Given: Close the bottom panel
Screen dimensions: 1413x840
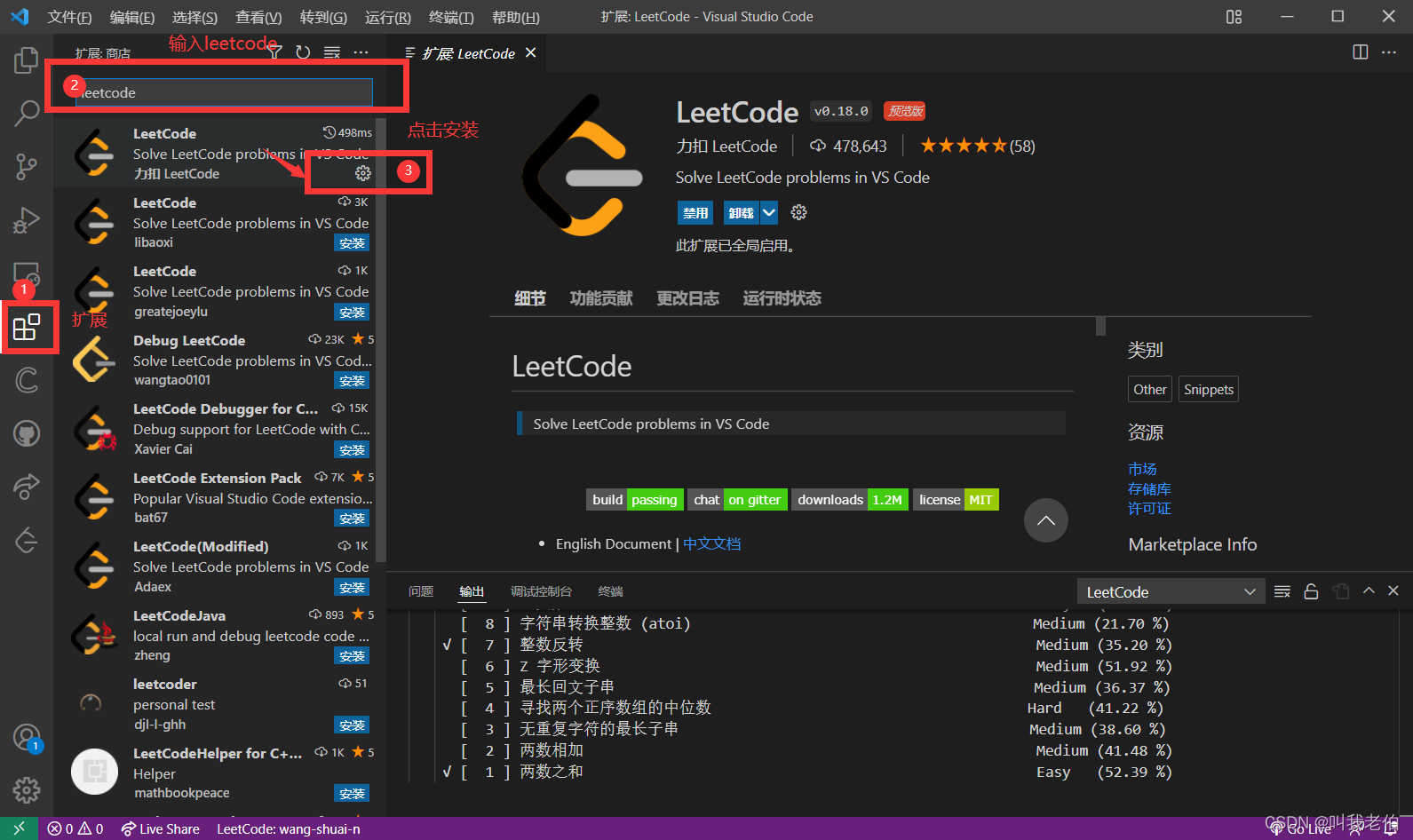Looking at the screenshot, I should click(1393, 590).
